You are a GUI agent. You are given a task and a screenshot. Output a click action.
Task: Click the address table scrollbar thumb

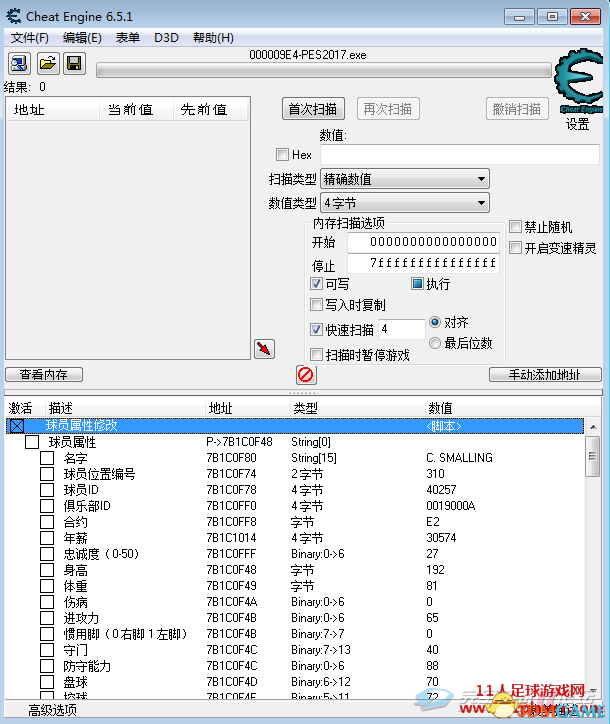pyautogui.click(x=592, y=456)
